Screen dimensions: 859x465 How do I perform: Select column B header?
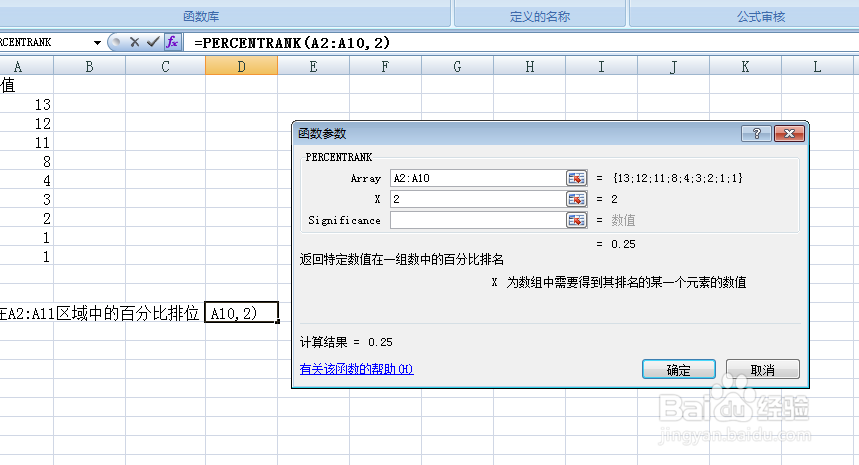[89, 67]
